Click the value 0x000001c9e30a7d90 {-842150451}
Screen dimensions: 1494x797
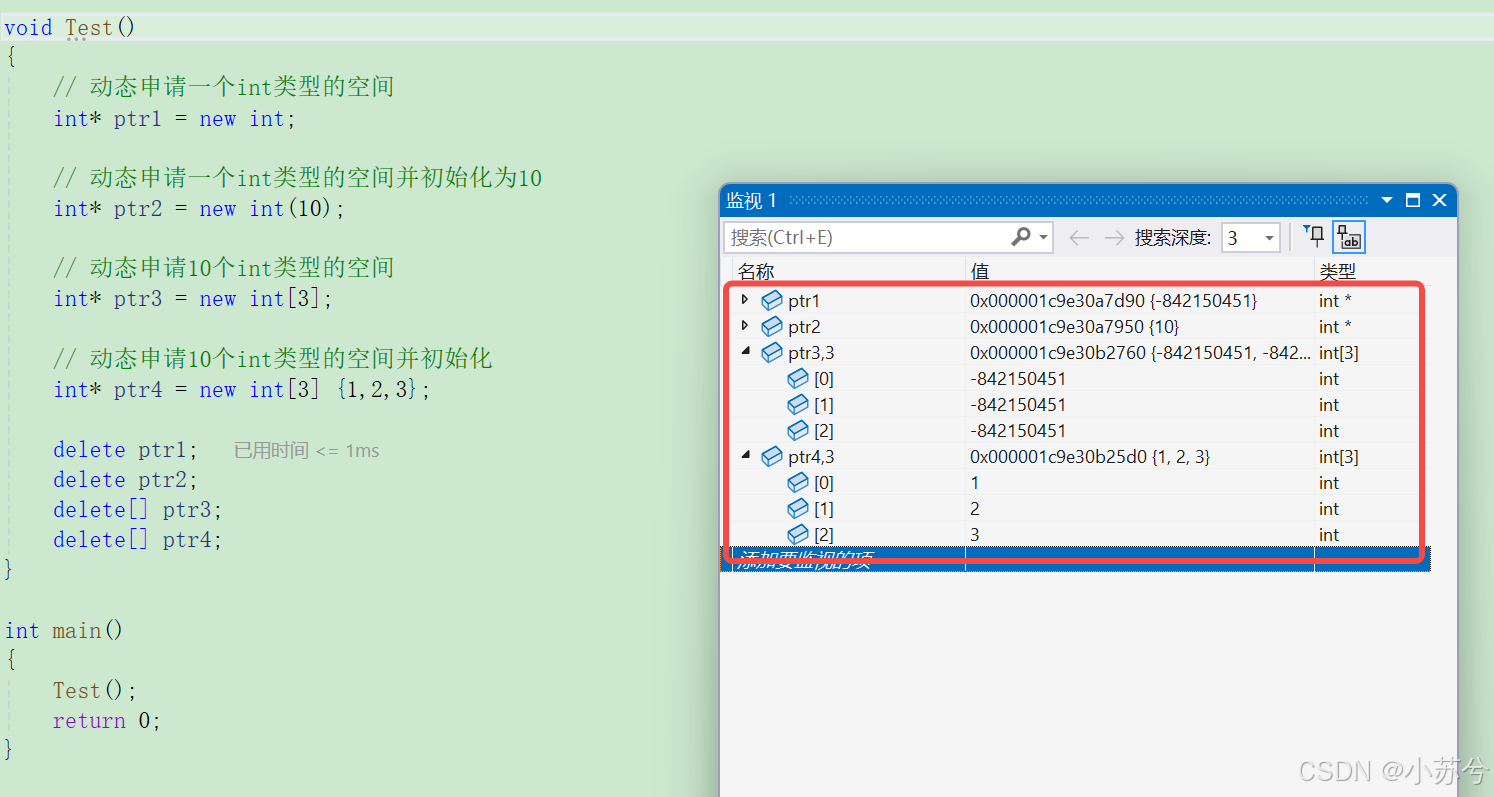[x=1114, y=300]
